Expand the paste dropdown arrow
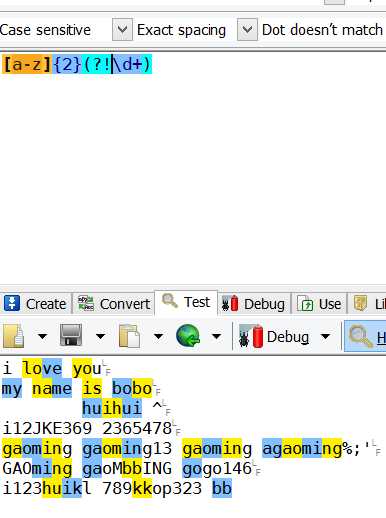 [x=158, y=336]
